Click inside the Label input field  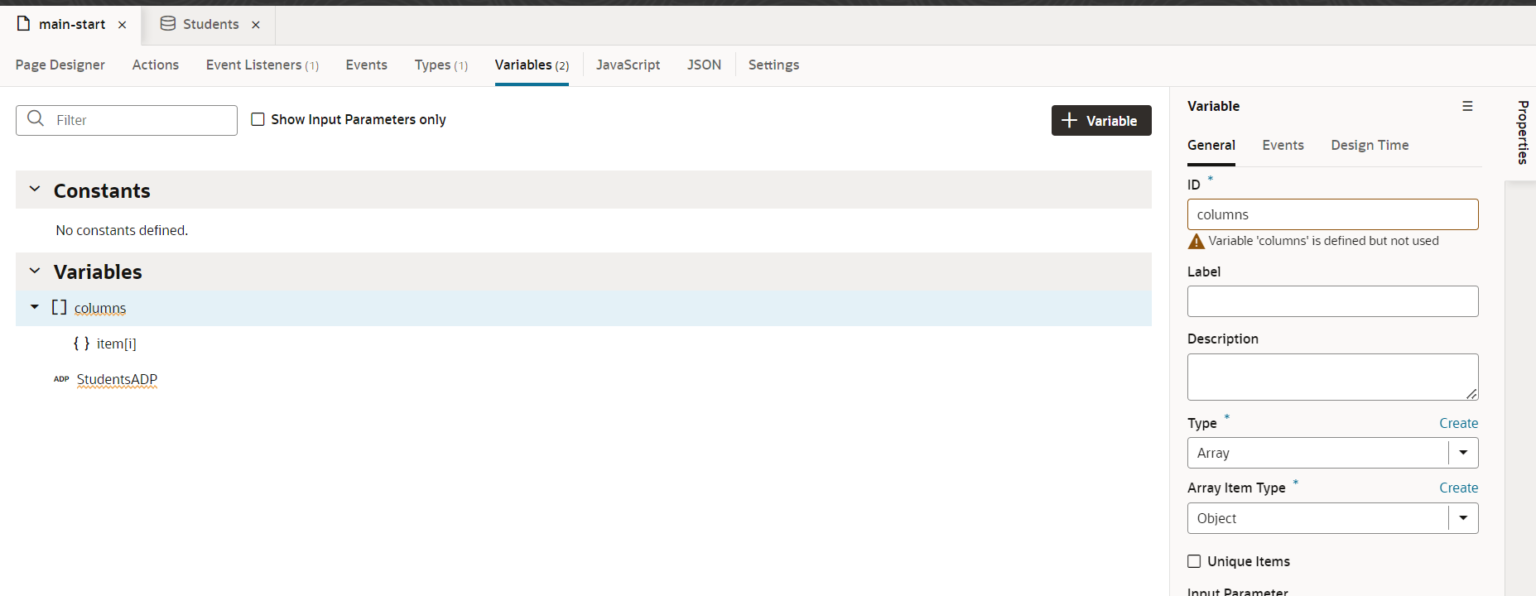coord(1332,301)
